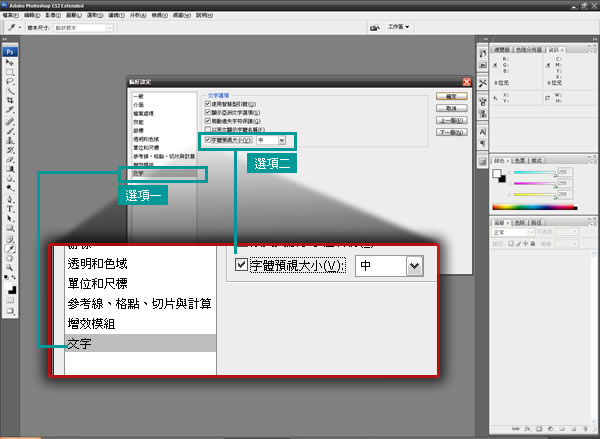Click the 取消 button in Preferences dialog
600x439 pixels.
[x=452, y=108]
